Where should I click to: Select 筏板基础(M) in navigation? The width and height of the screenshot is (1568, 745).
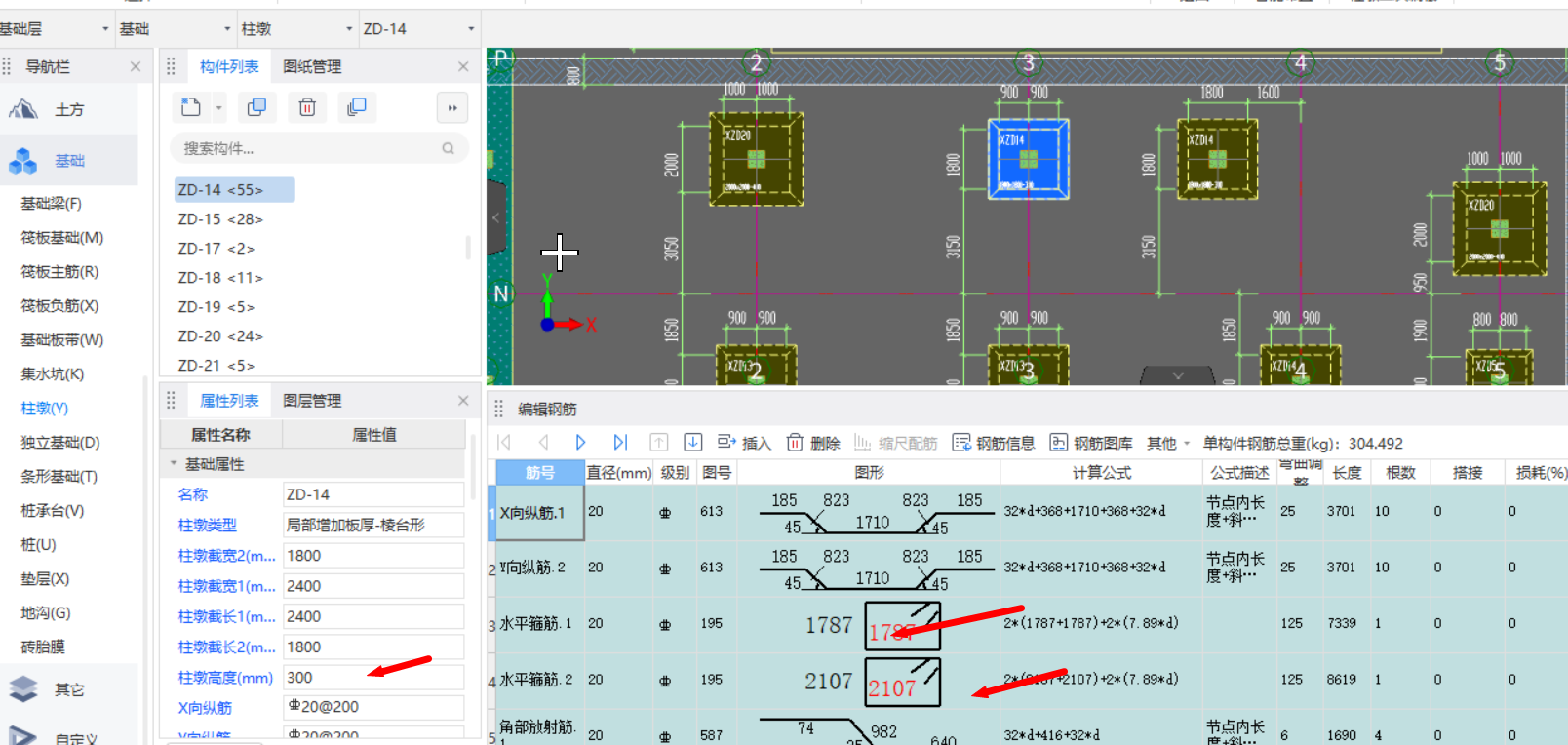(x=62, y=237)
